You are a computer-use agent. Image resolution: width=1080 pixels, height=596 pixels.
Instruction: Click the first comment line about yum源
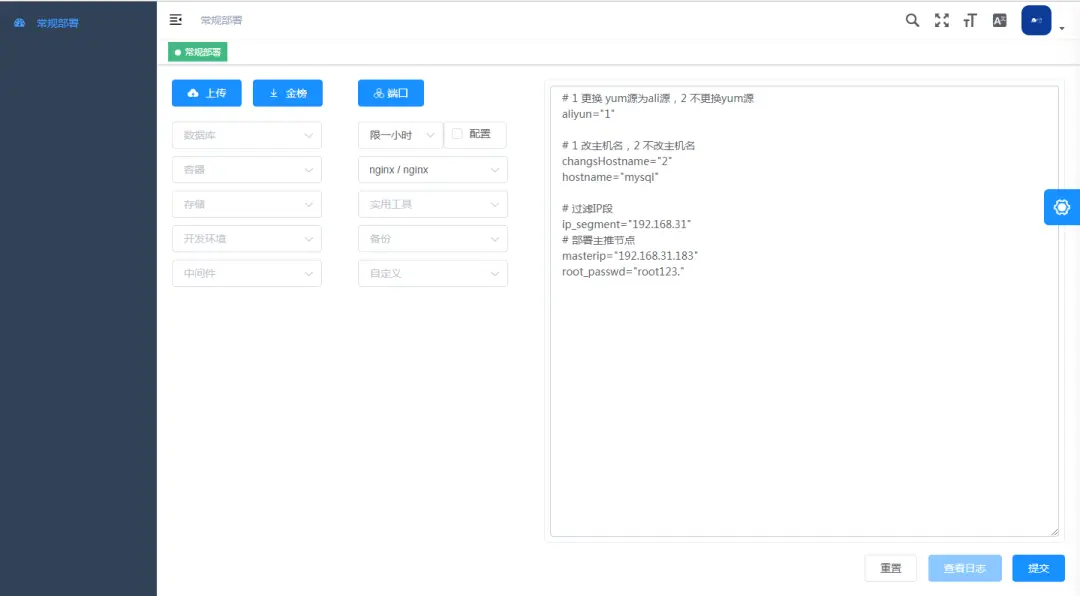(x=658, y=98)
